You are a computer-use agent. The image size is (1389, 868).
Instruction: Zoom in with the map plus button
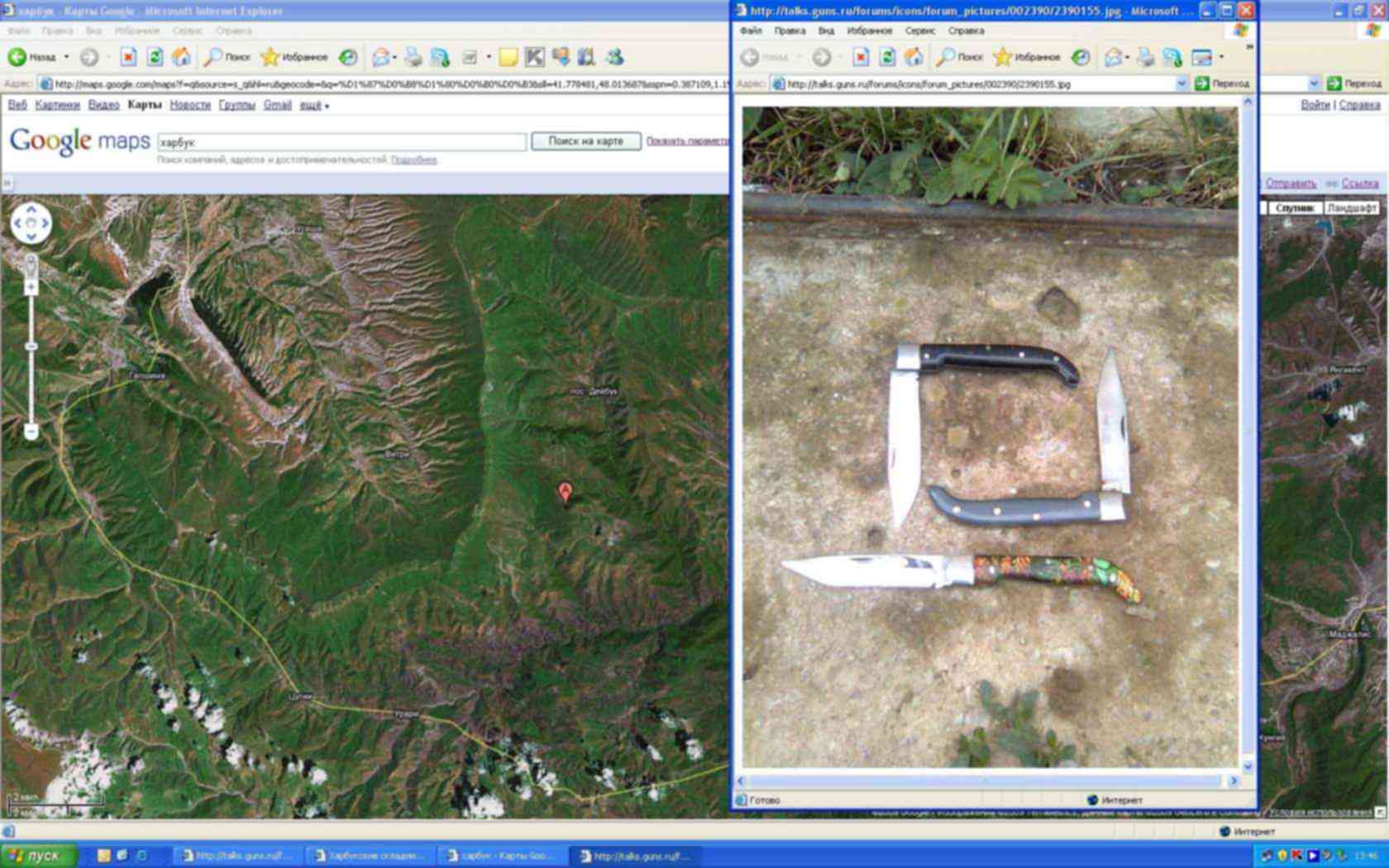click(31, 288)
